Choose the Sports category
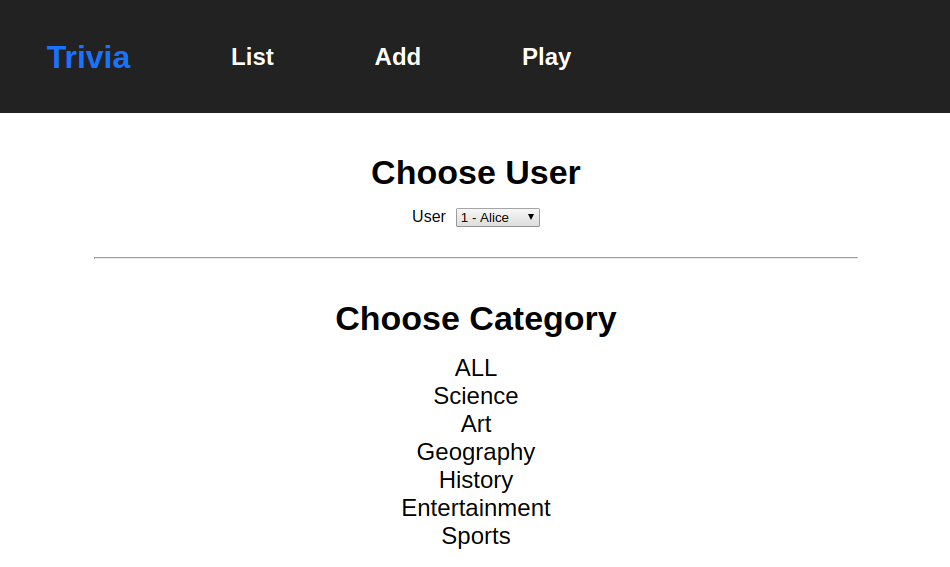Screen dimensions: 950x567 click(x=476, y=536)
